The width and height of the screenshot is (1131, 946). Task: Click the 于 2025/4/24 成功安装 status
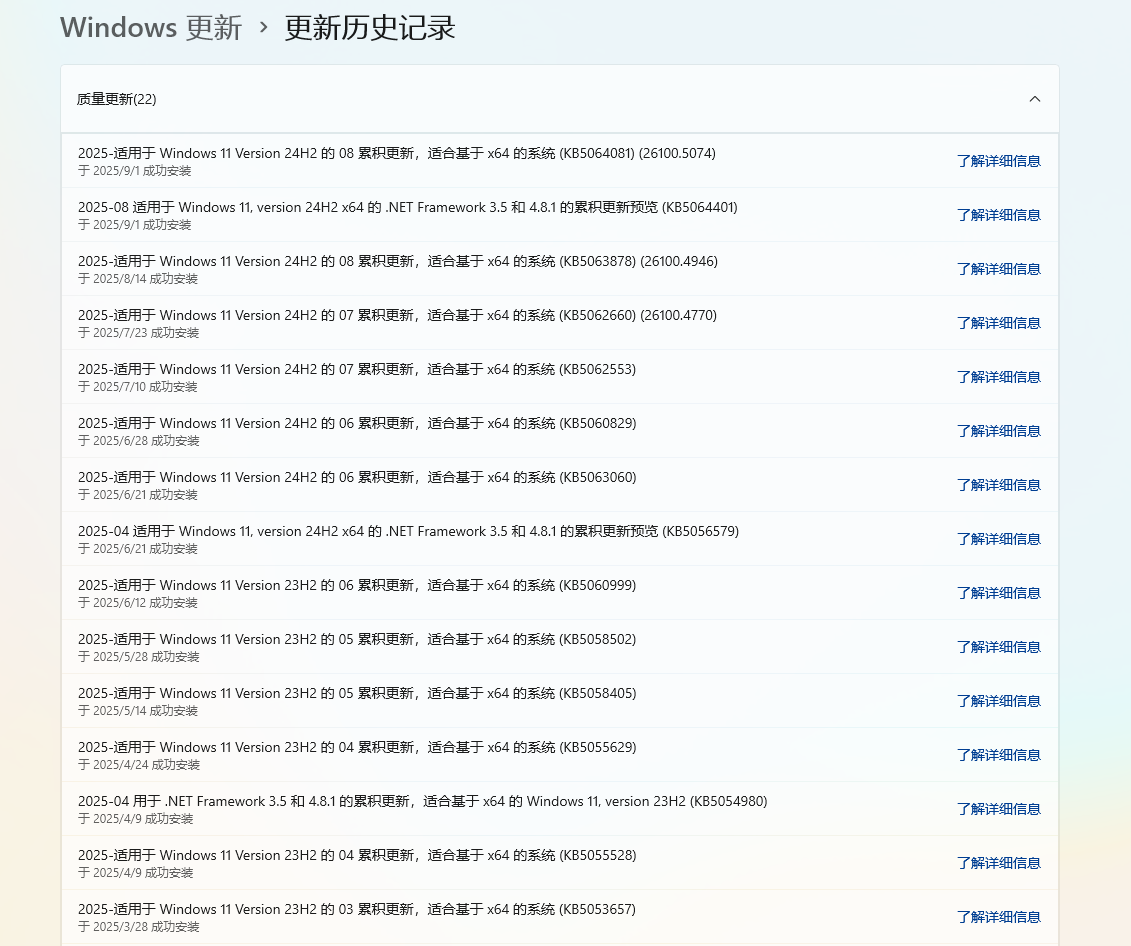[x=138, y=765]
